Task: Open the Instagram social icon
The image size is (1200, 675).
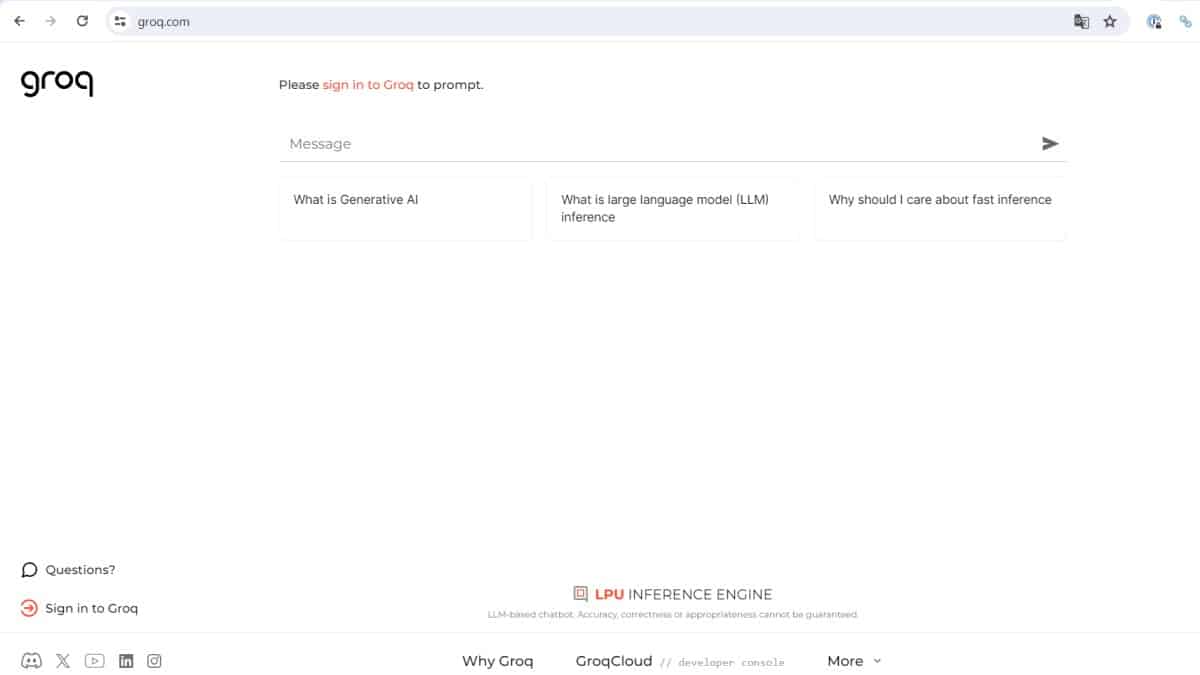Action: [x=154, y=661]
